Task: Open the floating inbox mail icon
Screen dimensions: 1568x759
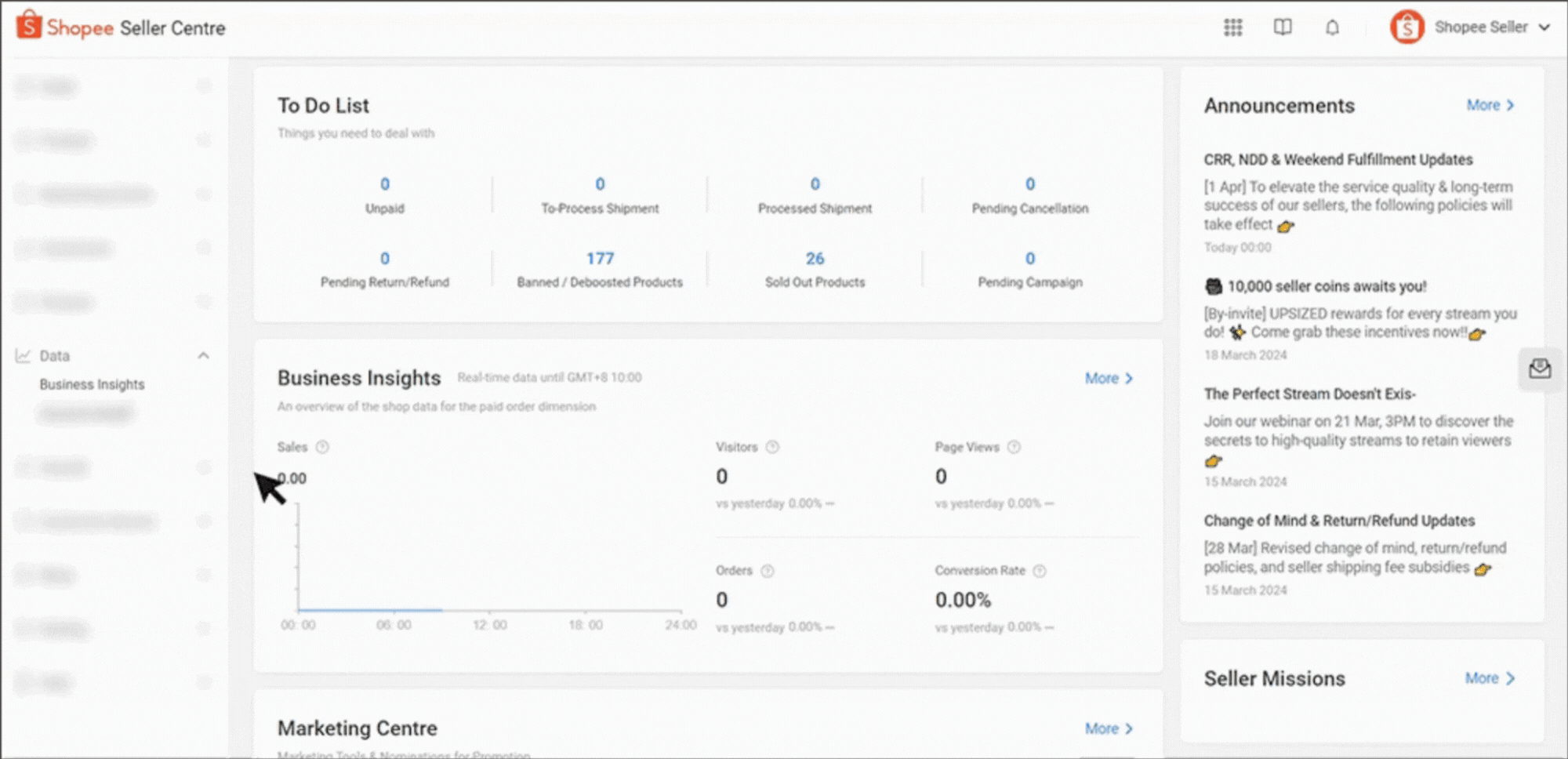Action: 1540,368
